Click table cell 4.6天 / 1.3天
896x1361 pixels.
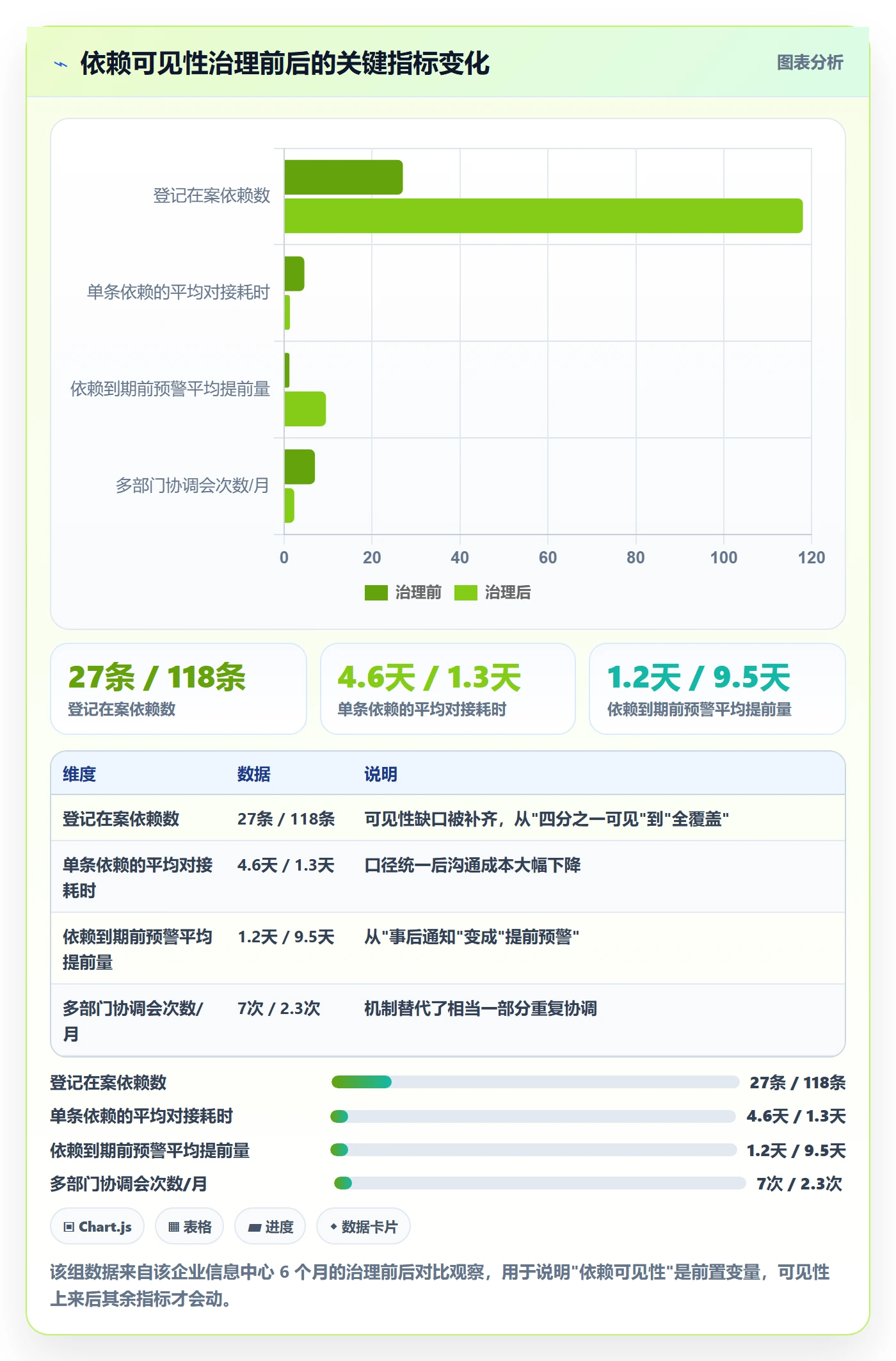coord(286,865)
